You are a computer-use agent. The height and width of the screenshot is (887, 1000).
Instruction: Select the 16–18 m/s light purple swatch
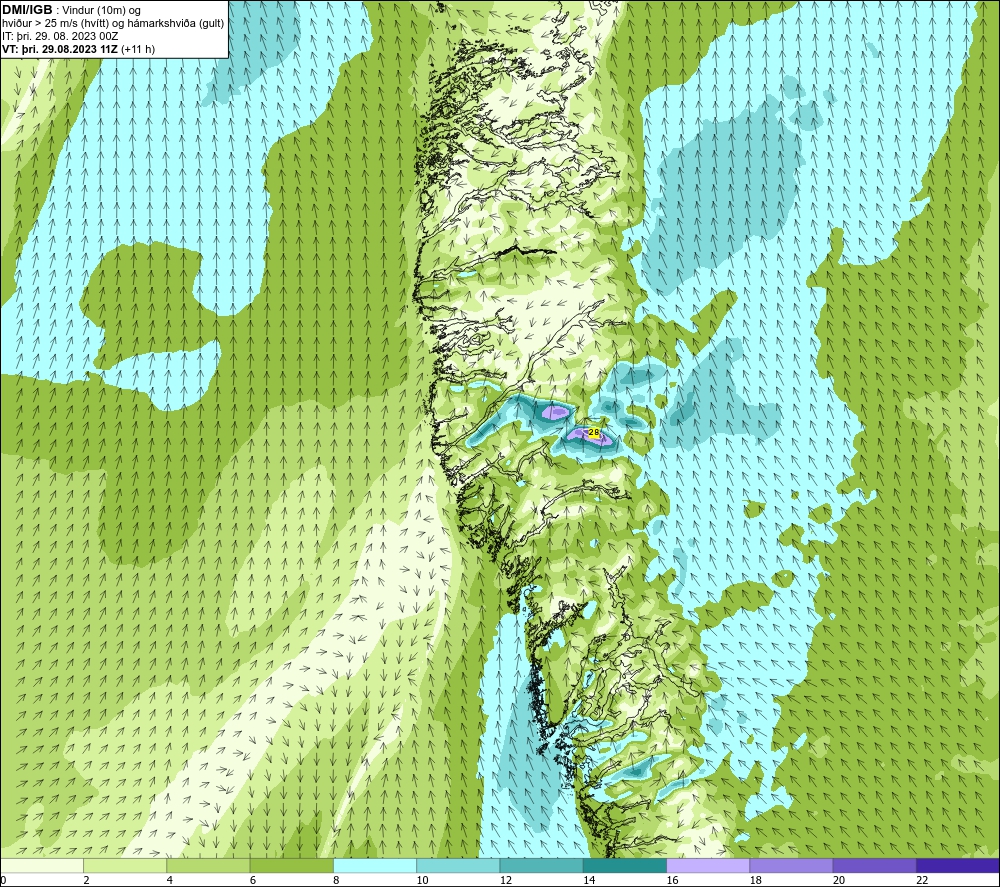point(708,865)
